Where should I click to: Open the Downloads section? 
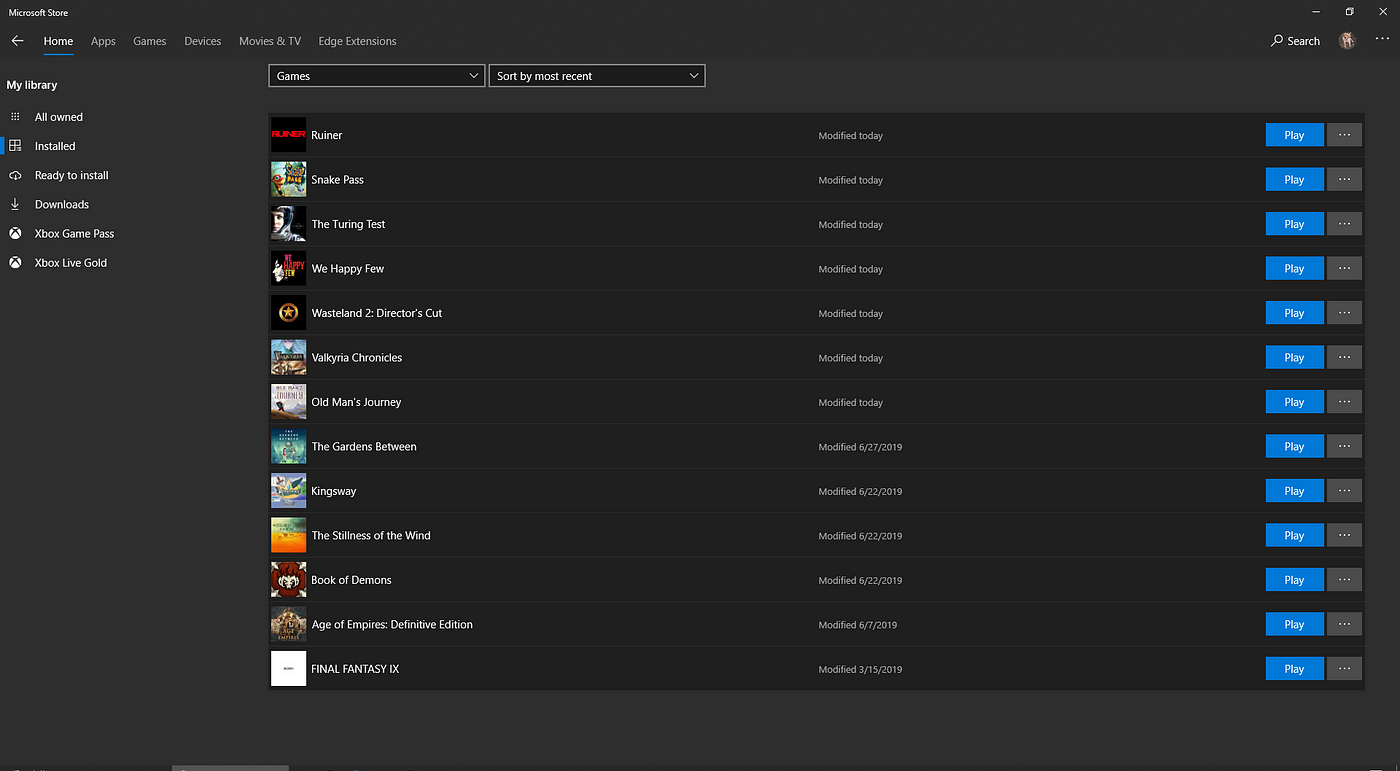coord(62,204)
